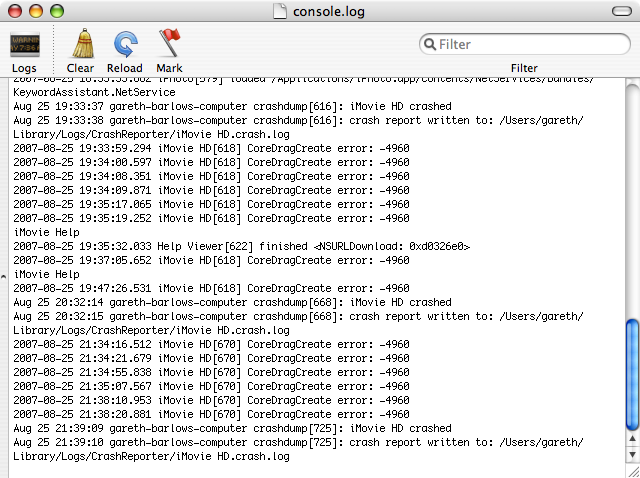The width and height of the screenshot is (640, 478).
Task: Zoom the window with green button
Action: (57, 11)
